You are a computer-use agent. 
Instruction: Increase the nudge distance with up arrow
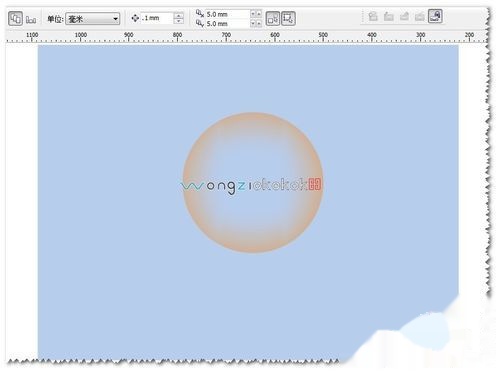(179, 15)
